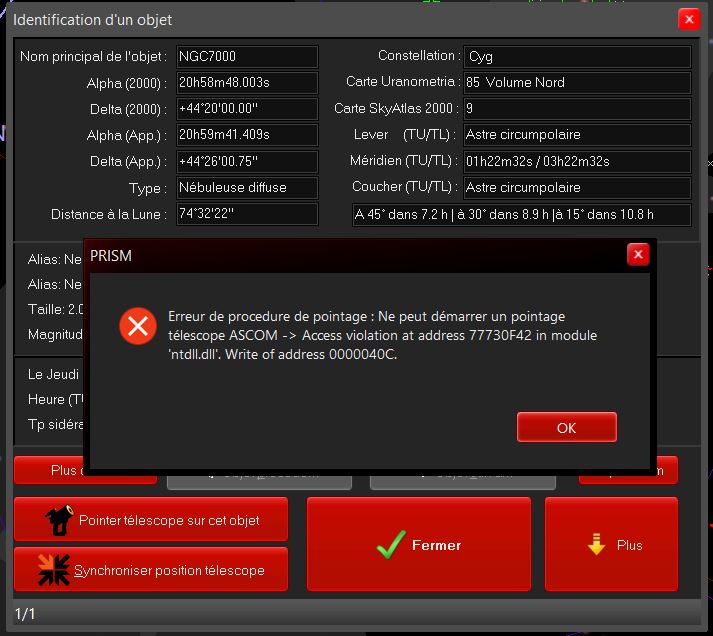
Task: Click the synchroniser position télescope icon
Action: [x=54, y=570]
